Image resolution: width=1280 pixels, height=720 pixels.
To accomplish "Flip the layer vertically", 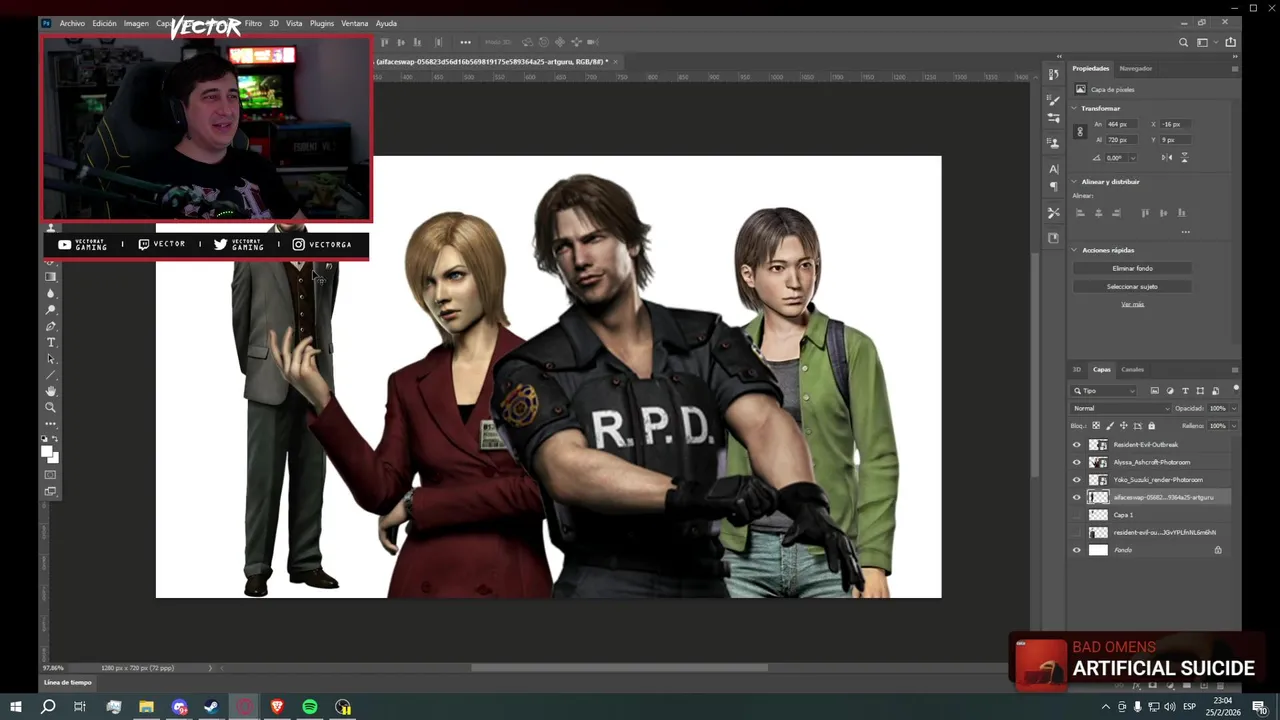I will [x=1185, y=157].
